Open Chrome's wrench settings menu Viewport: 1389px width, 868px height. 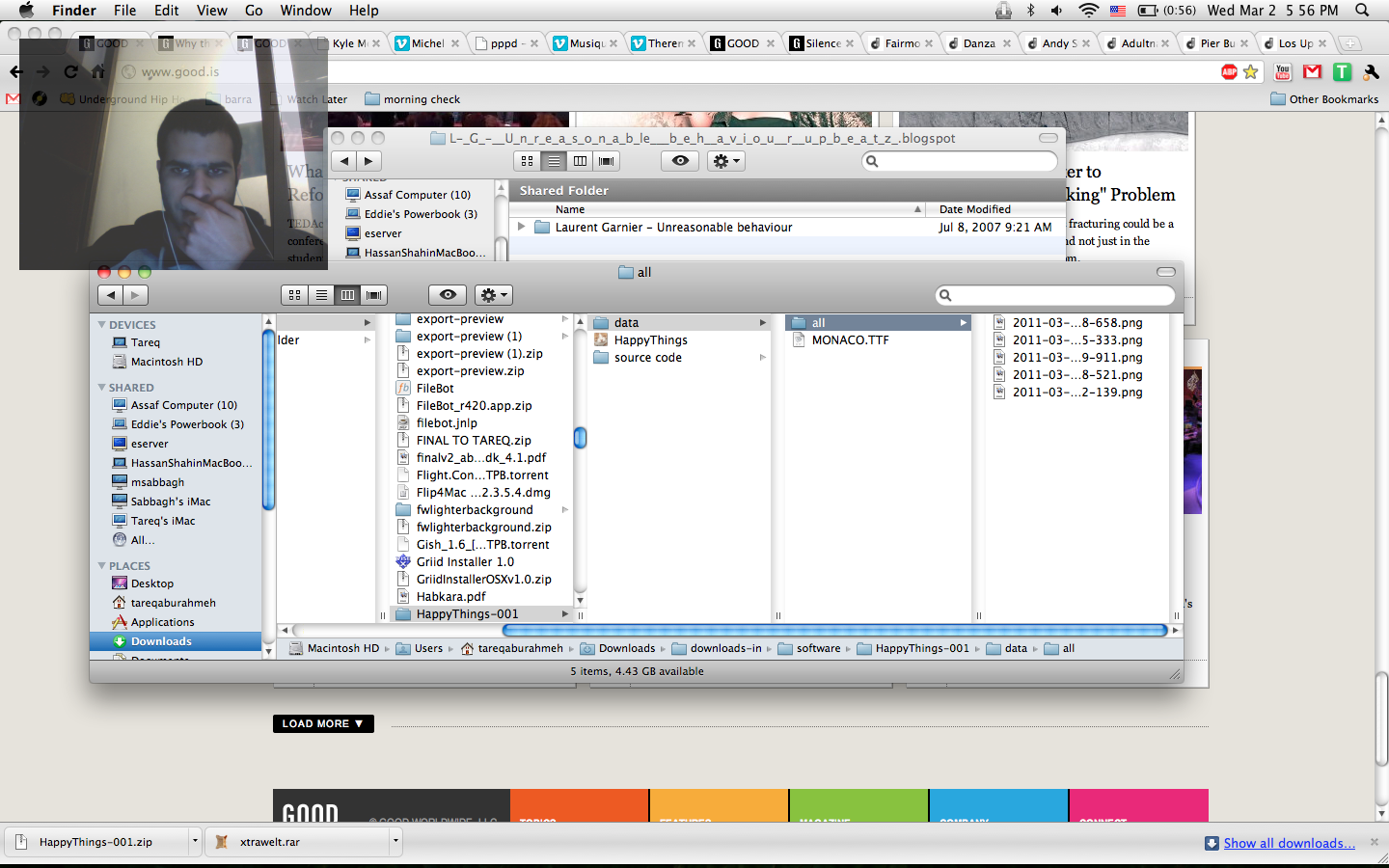(1371, 72)
